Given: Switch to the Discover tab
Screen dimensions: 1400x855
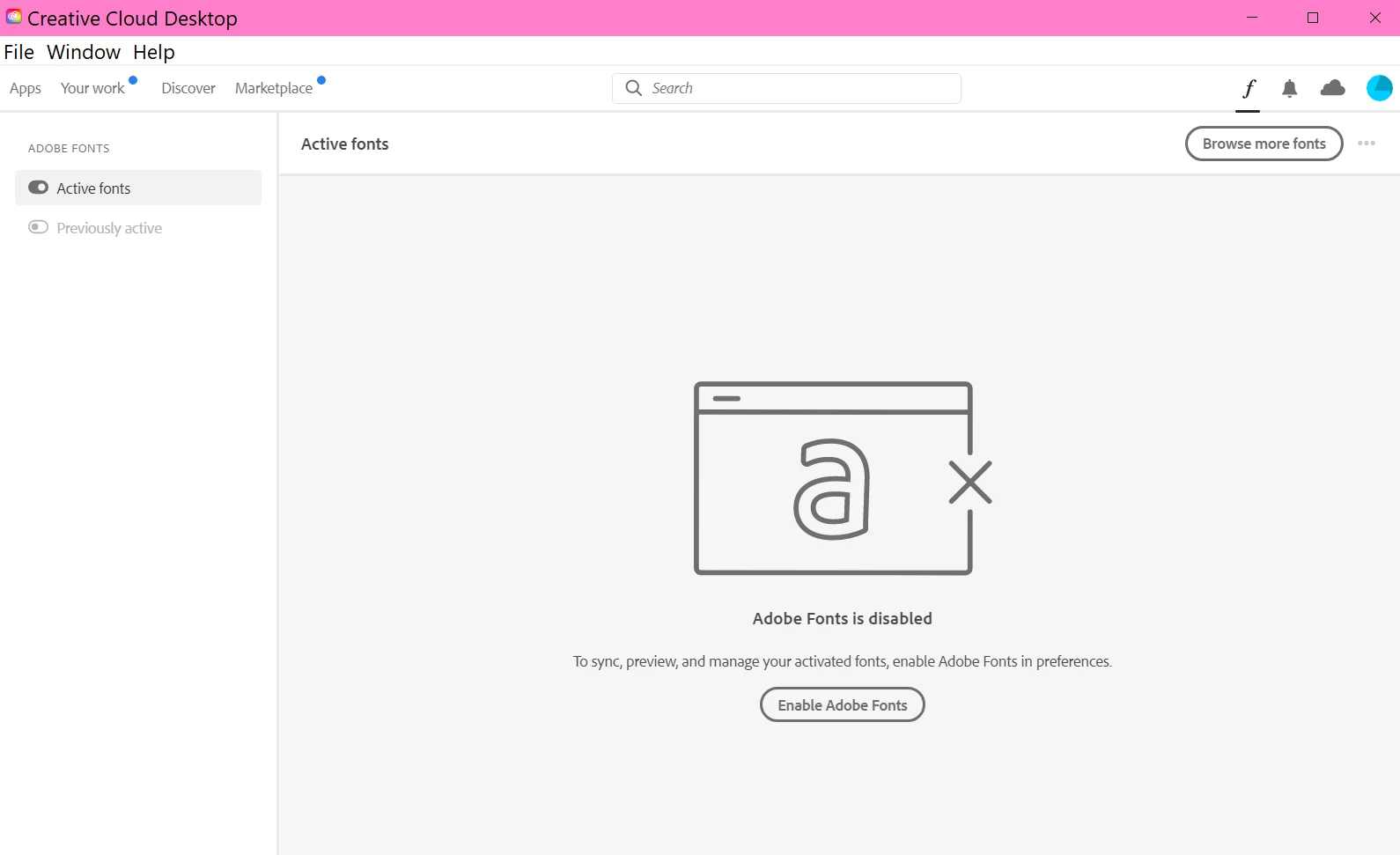Looking at the screenshot, I should 188,88.
